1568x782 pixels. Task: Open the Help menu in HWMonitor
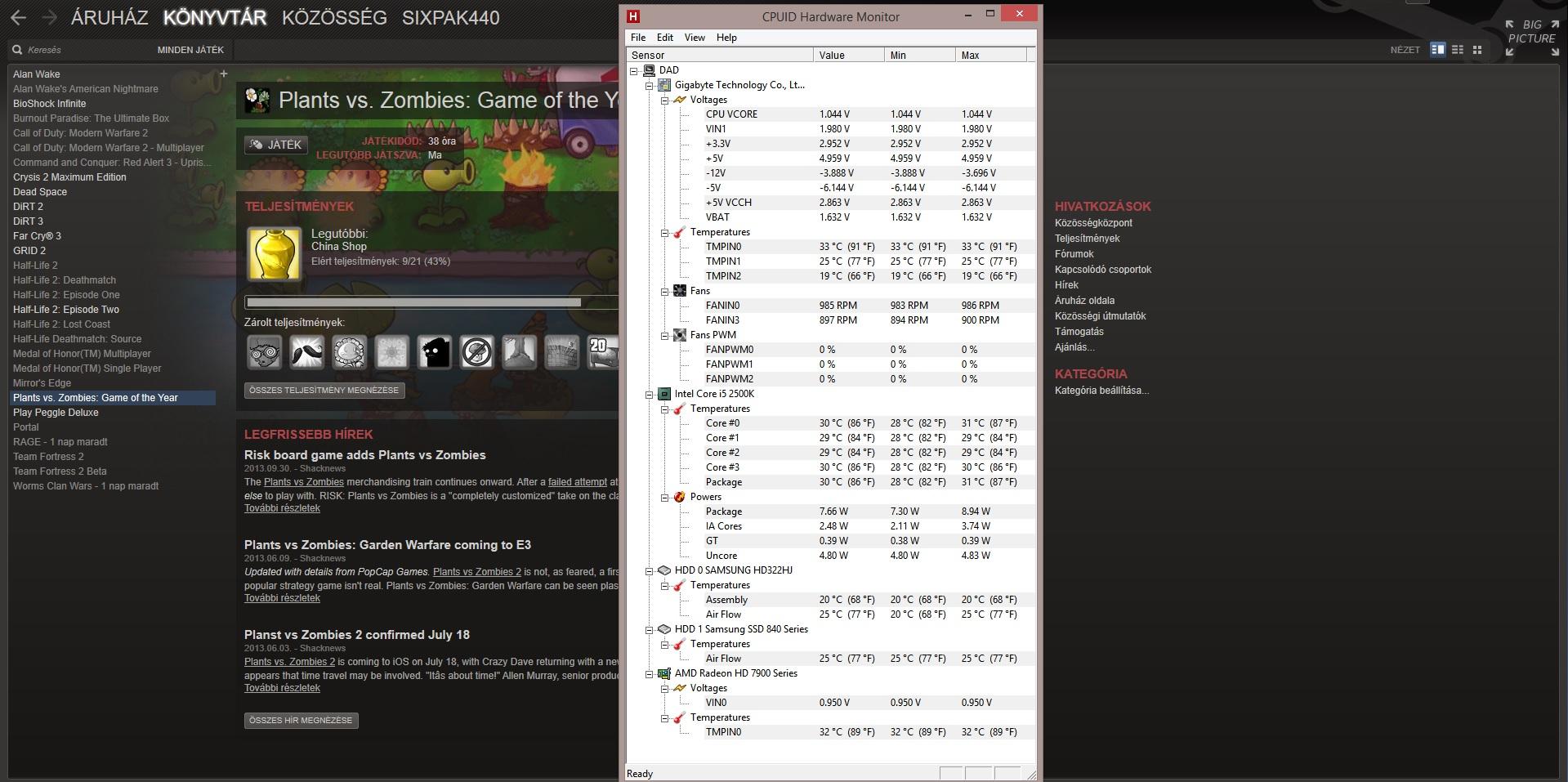click(x=726, y=38)
